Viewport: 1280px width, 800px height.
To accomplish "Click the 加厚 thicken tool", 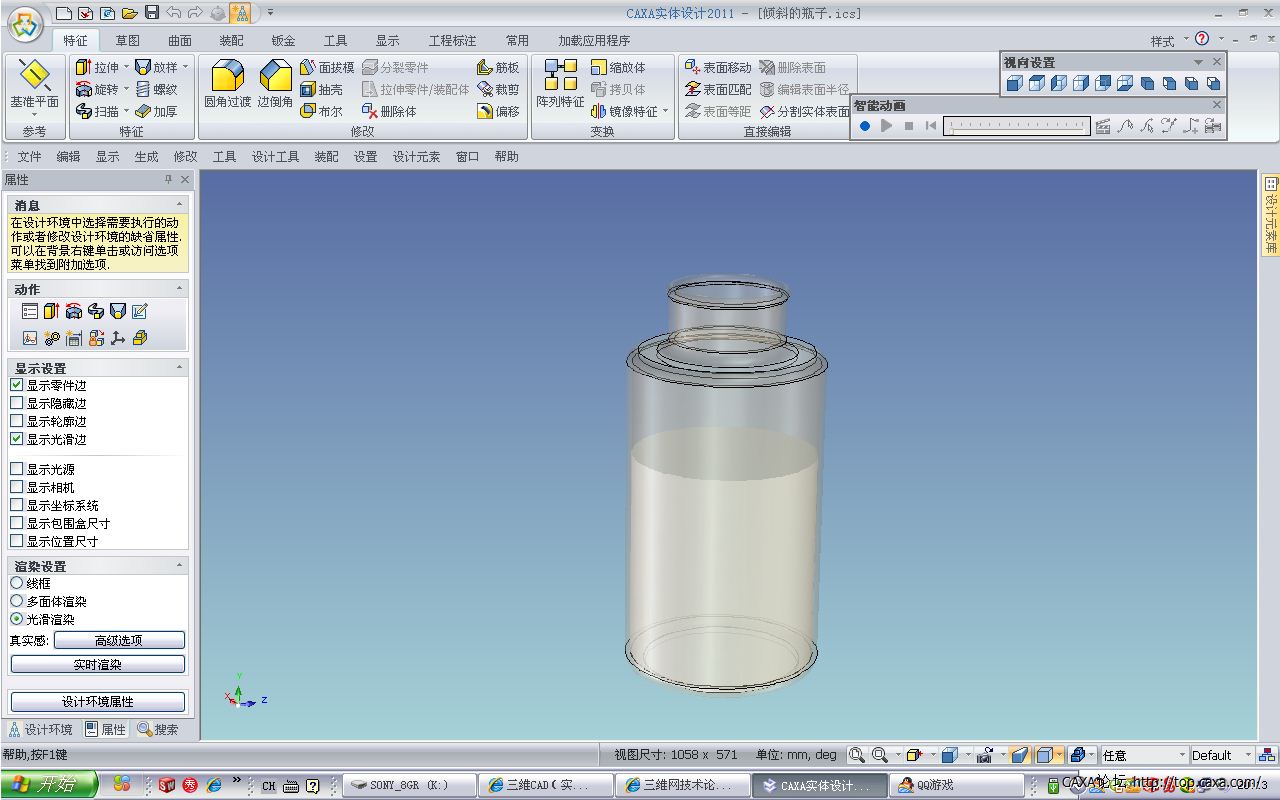I will (x=157, y=111).
